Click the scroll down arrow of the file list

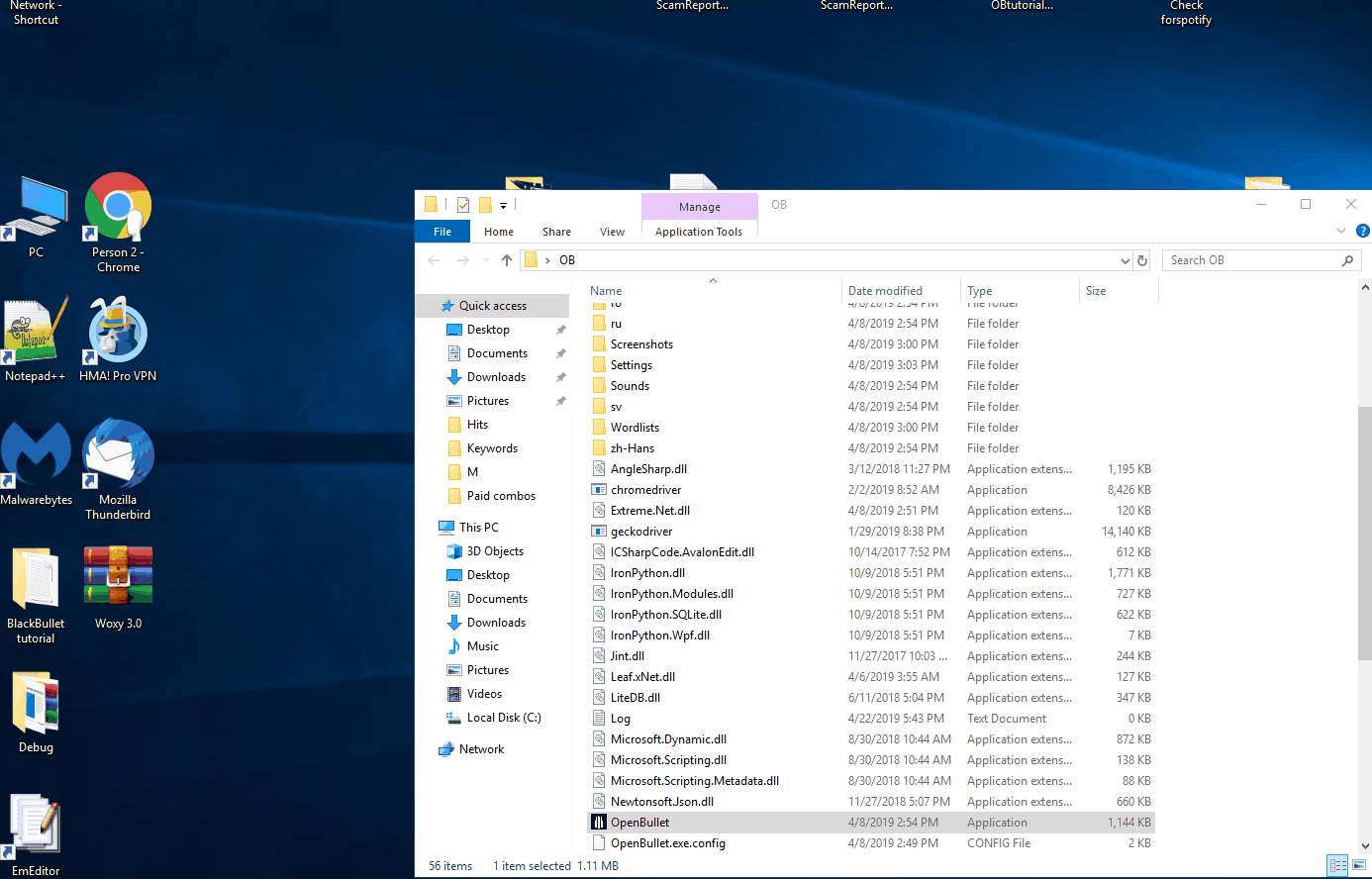[x=1365, y=846]
